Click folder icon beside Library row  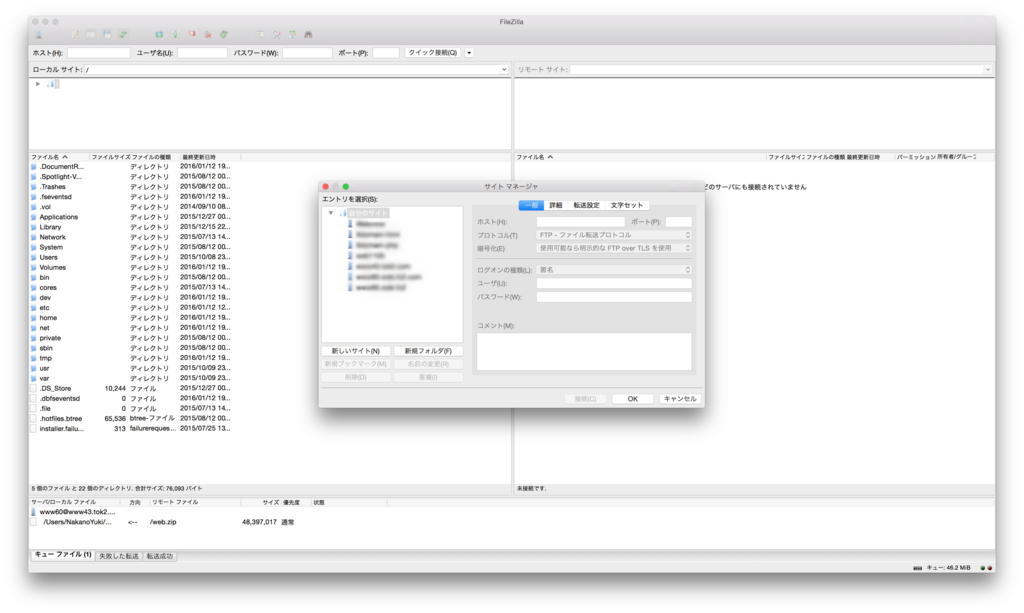pos(34,227)
